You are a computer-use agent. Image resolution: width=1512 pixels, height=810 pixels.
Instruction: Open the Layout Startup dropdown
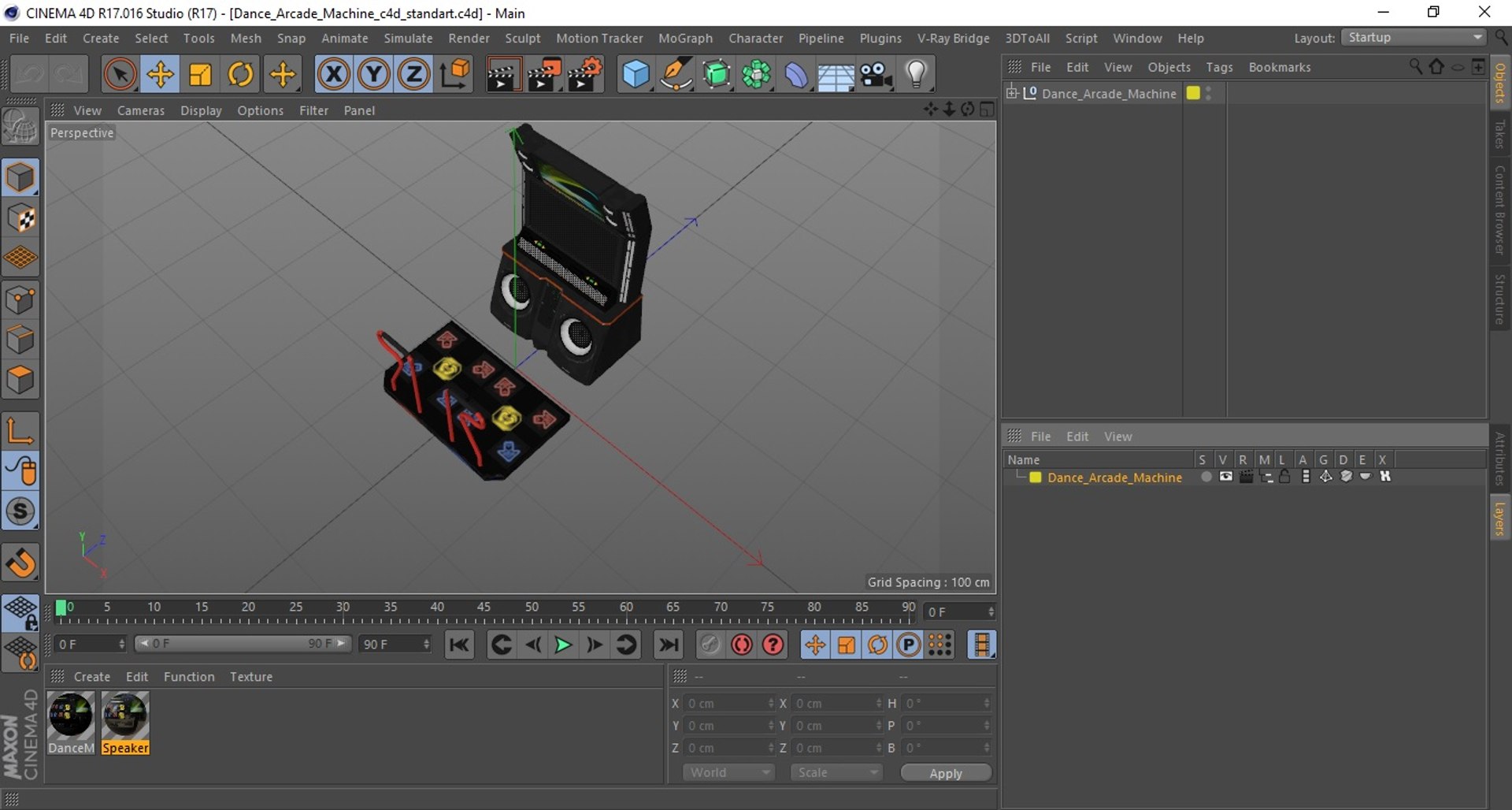click(x=1414, y=38)
